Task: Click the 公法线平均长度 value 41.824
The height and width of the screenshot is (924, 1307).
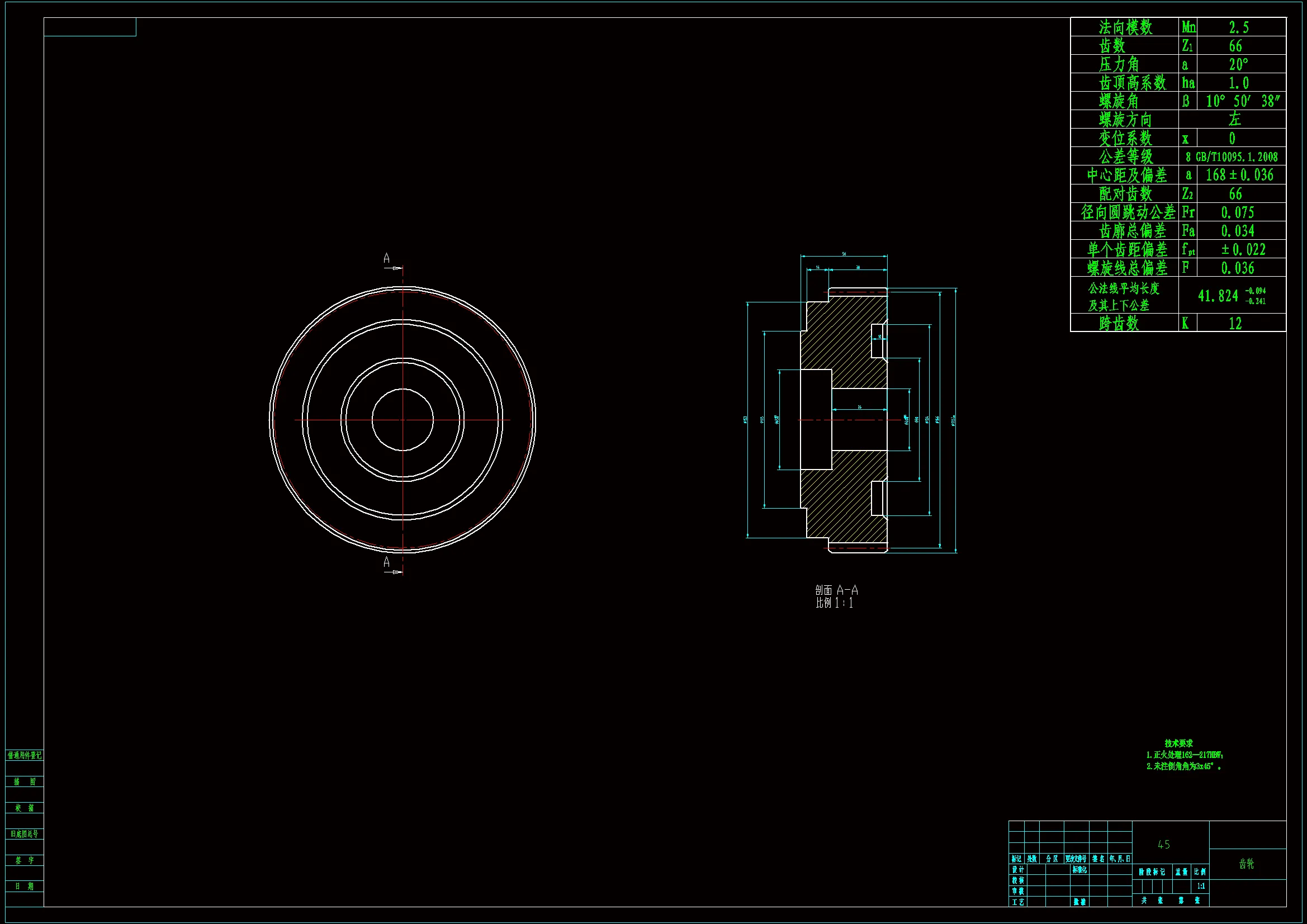Action: [x=1218, y=296]
